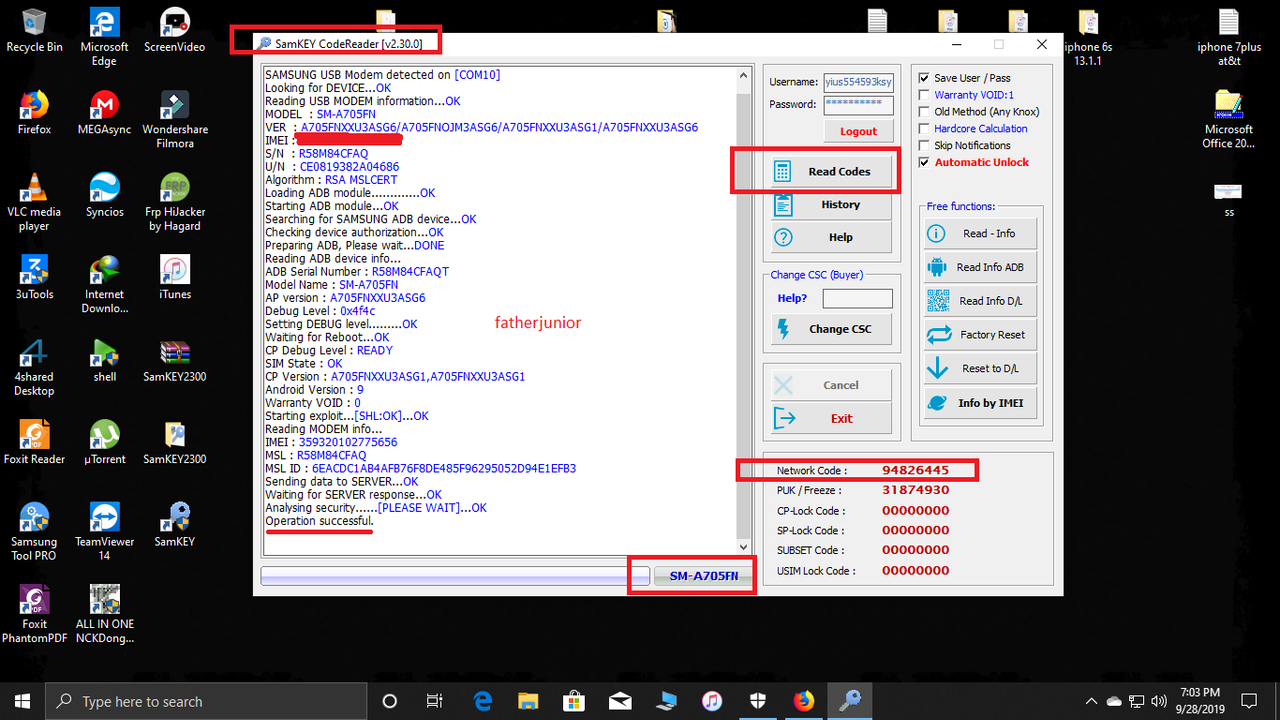Screen dimensions: 1280x720
Task: Open the iphone 7plus at&t file
Action: point(1228,37)
